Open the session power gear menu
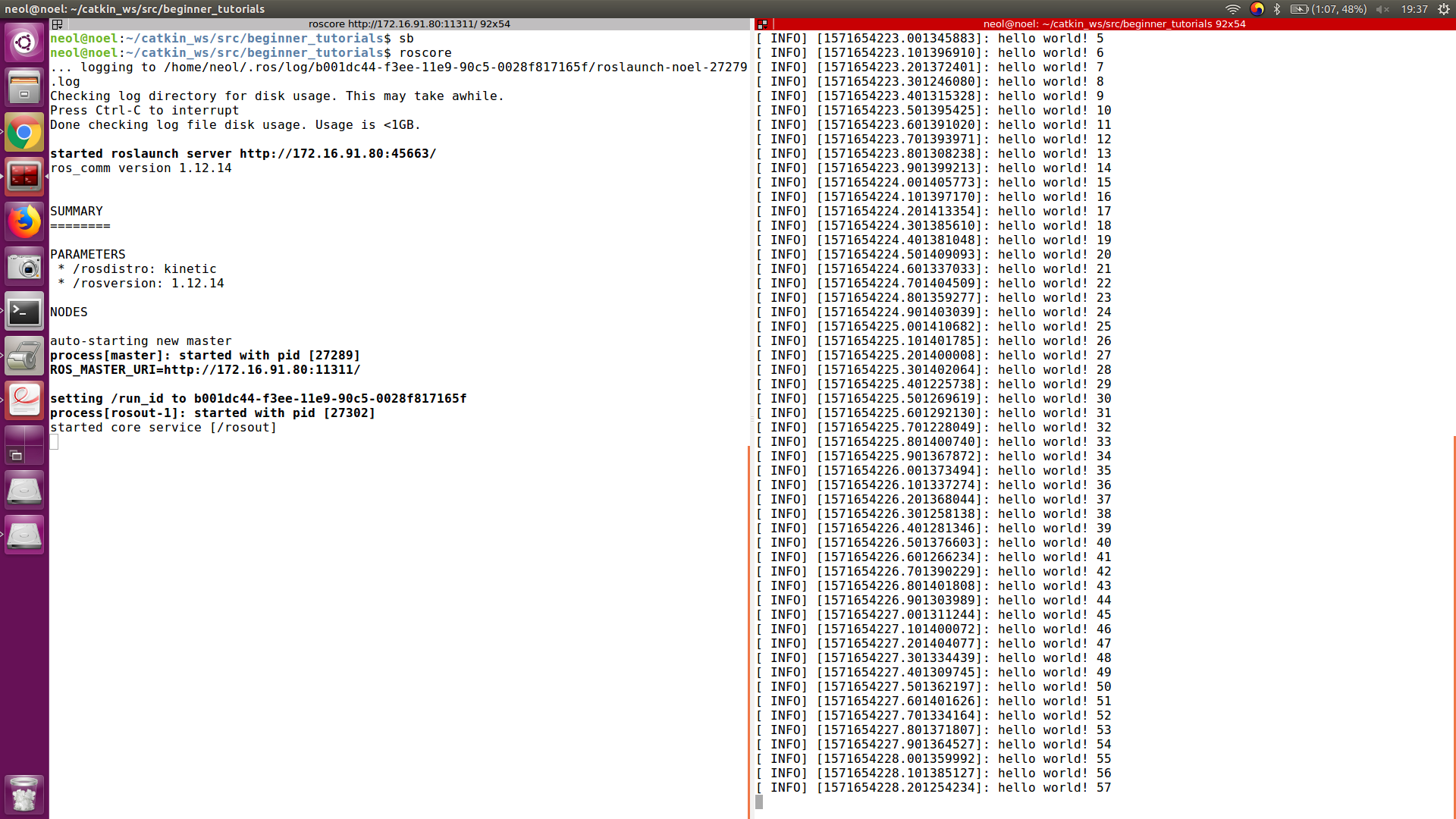 pos(1444,9)
